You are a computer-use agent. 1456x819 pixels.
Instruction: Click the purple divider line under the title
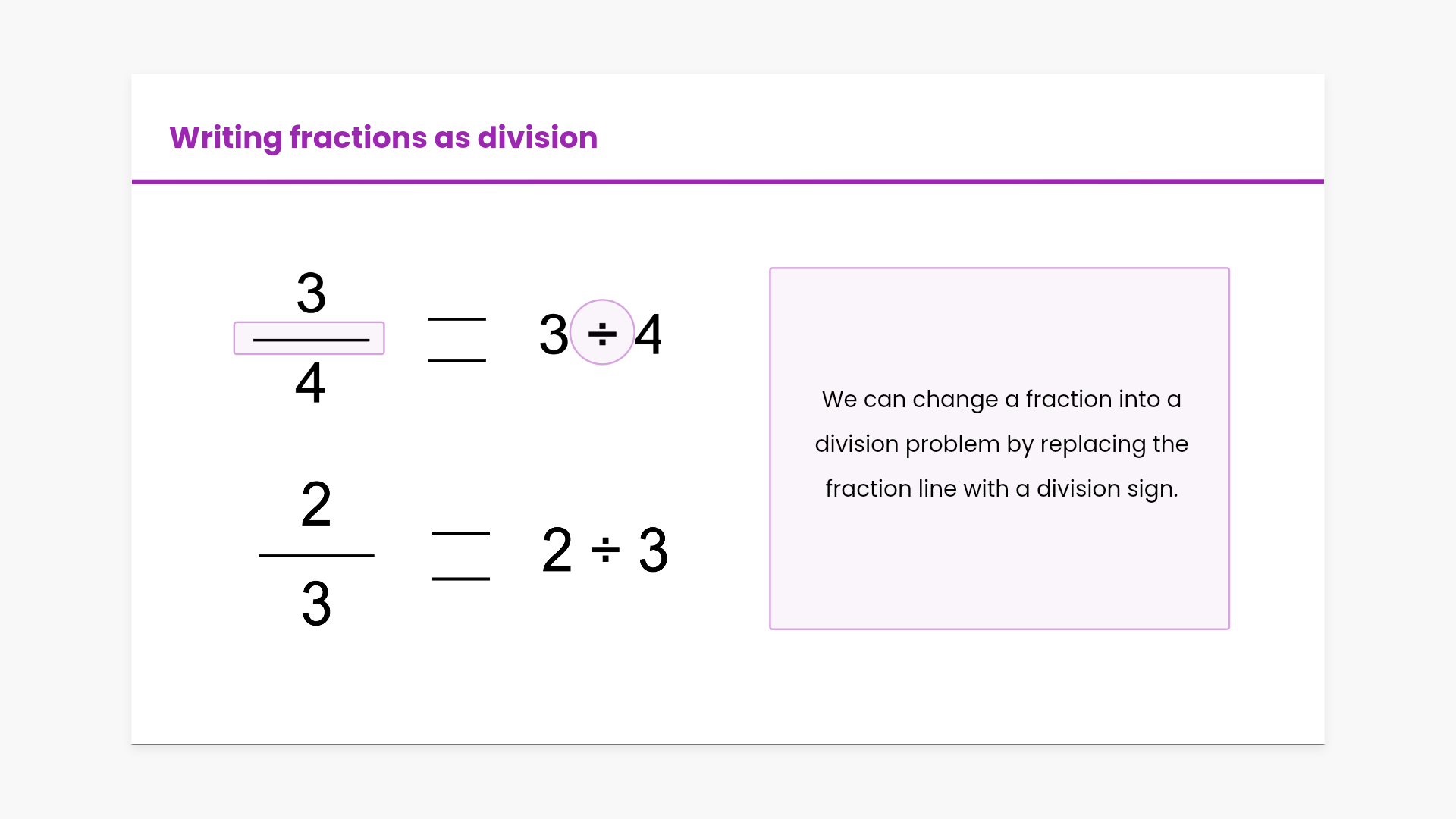click(728, 182)
